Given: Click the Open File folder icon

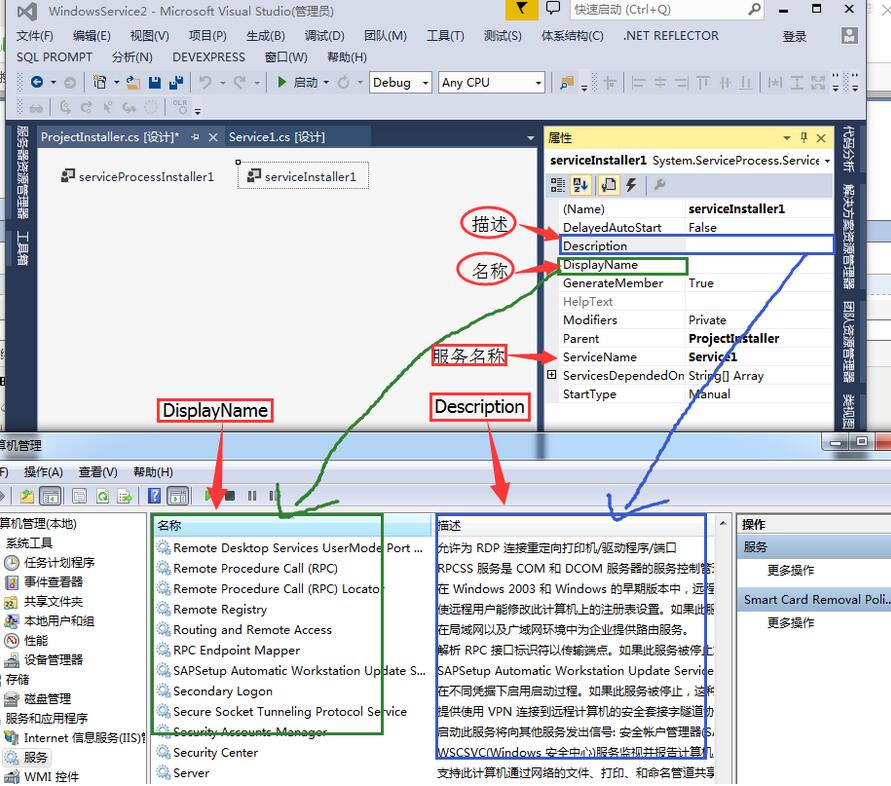Looking at the screenshot, I should tap(133, 82).
